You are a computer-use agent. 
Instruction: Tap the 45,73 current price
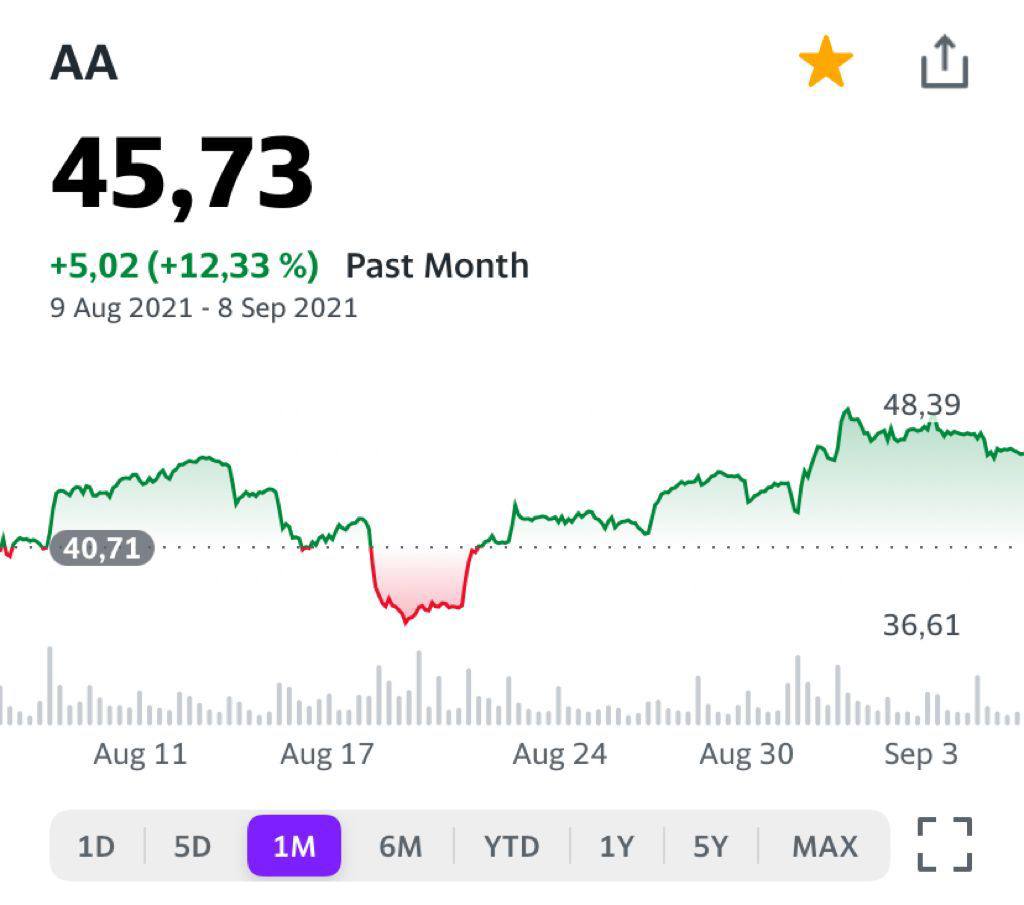[x=182, y=173]
